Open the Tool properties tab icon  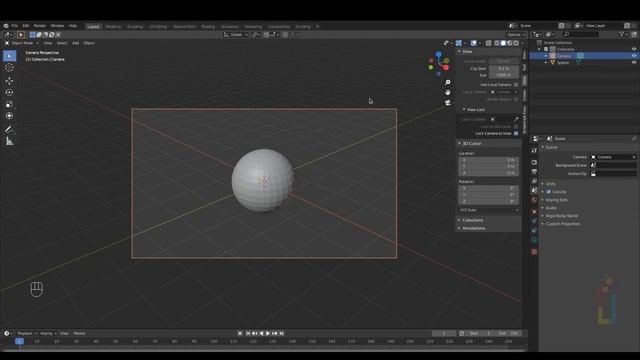pyautogui.click(x=534, y=151)
